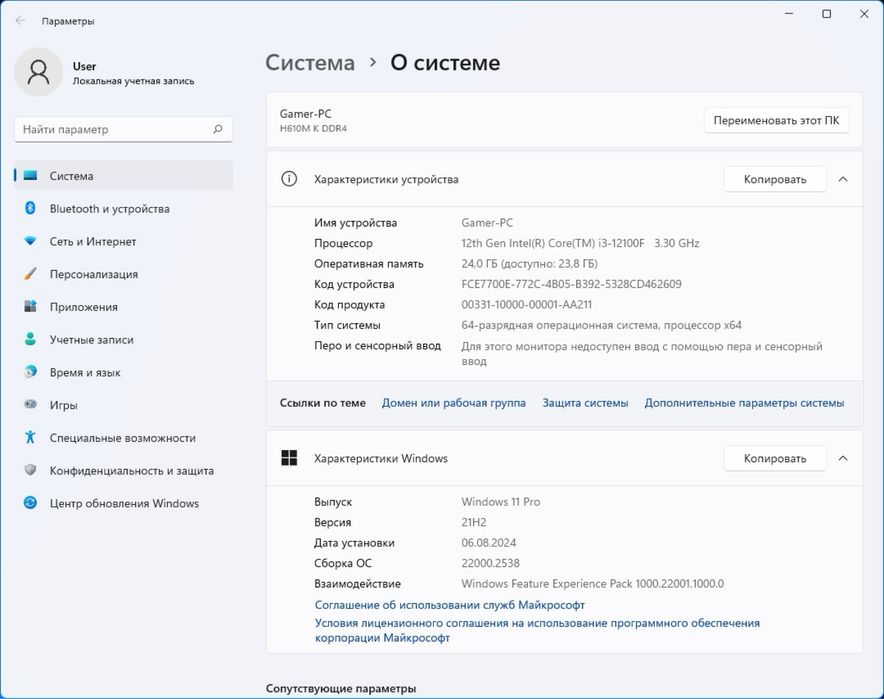Click the Найти параметр search field
The height and width of the screenshot is (699, 884).
pos(123,129)
